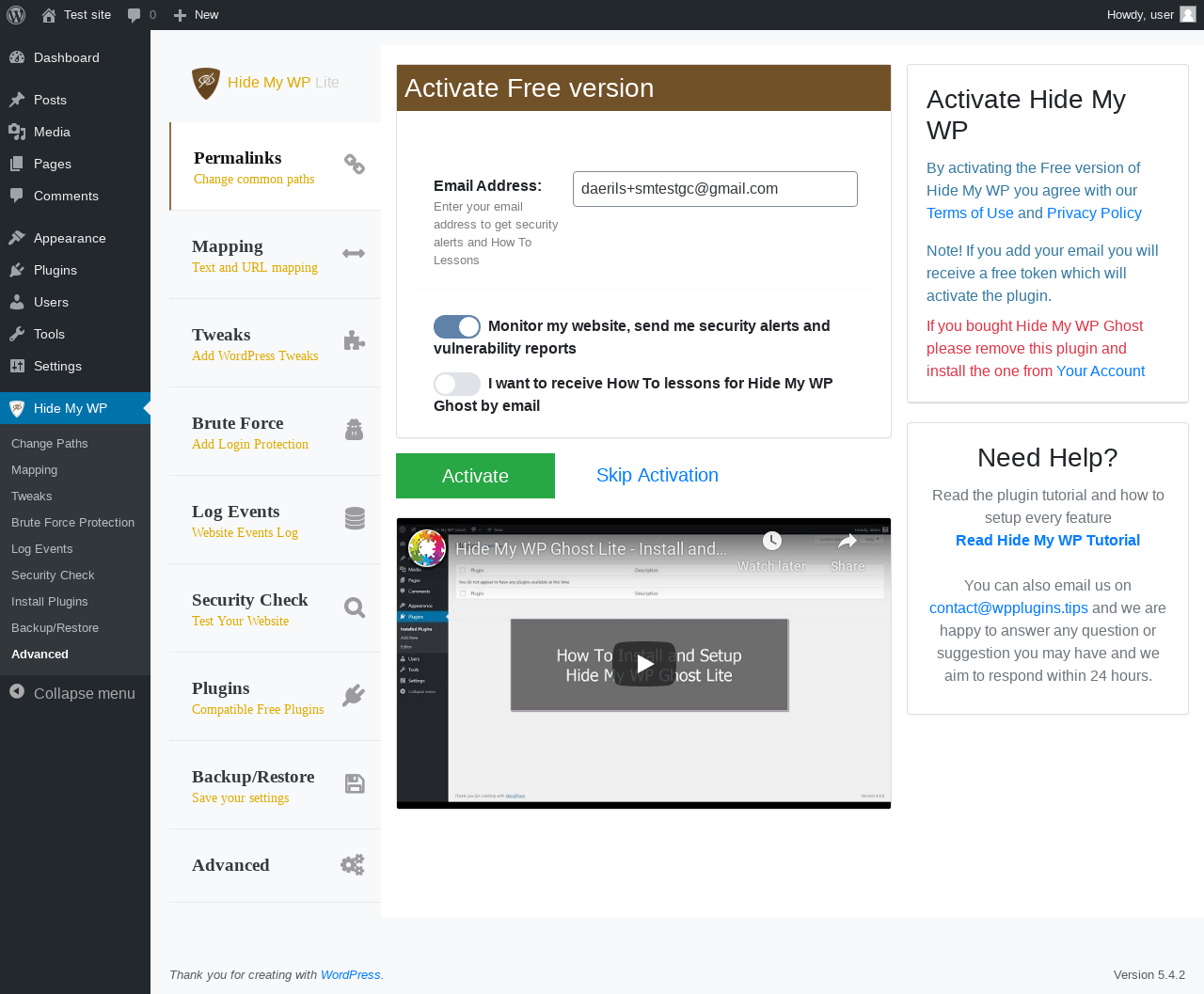Click the green Activate button

click(x=475, y=476)
